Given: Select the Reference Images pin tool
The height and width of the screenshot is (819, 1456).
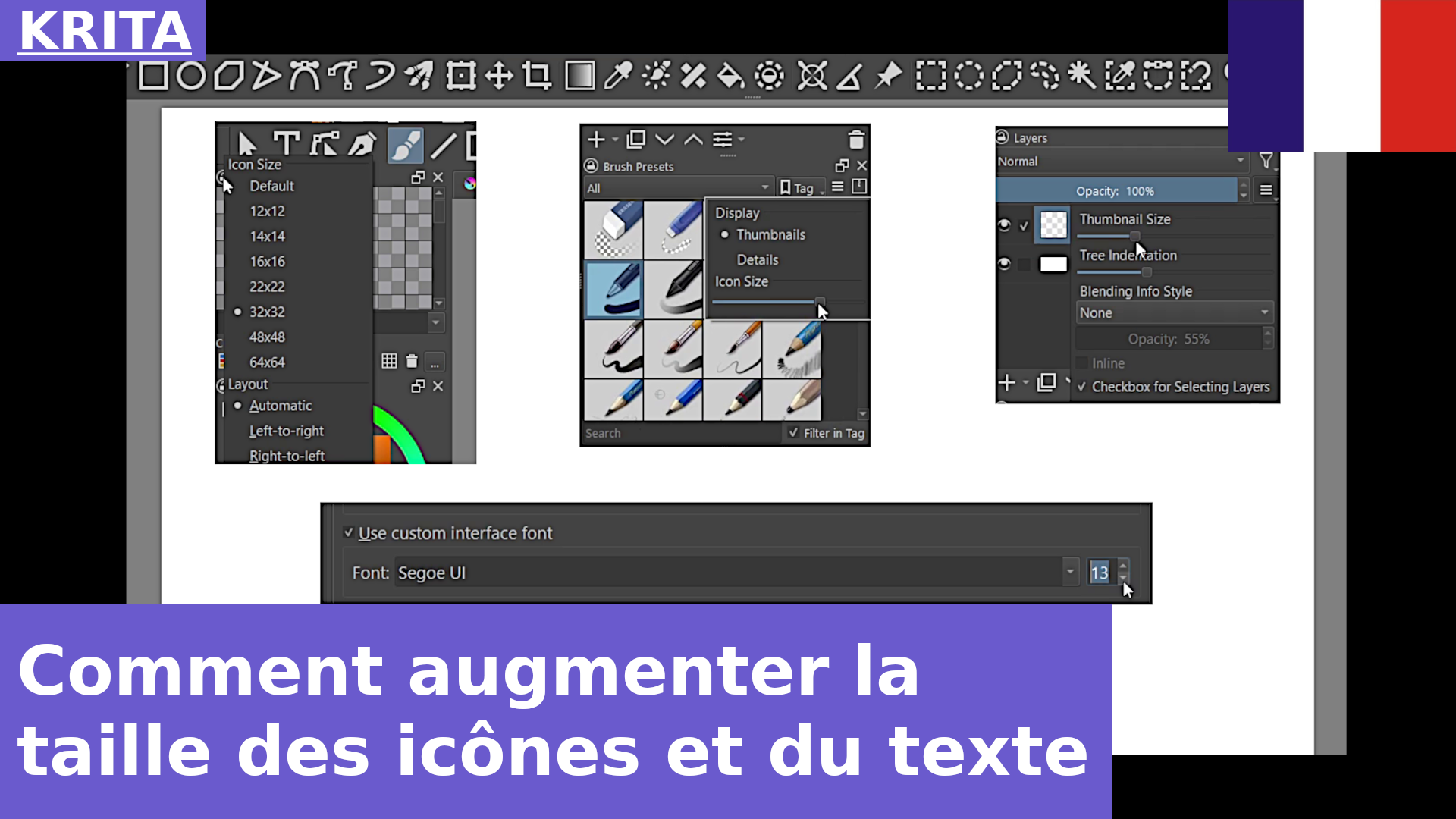Looking at the screenshot, I should click(888, 76).
